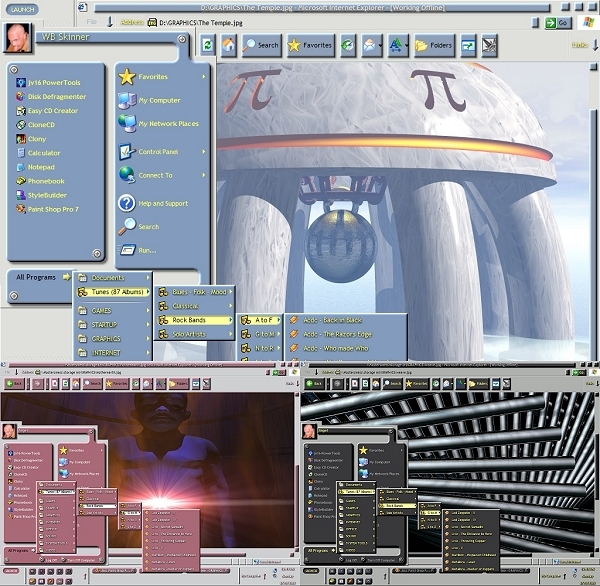Expand the GAMES submenu arrow
Viewport: 600px width, 586px height.
coord(148,310)
